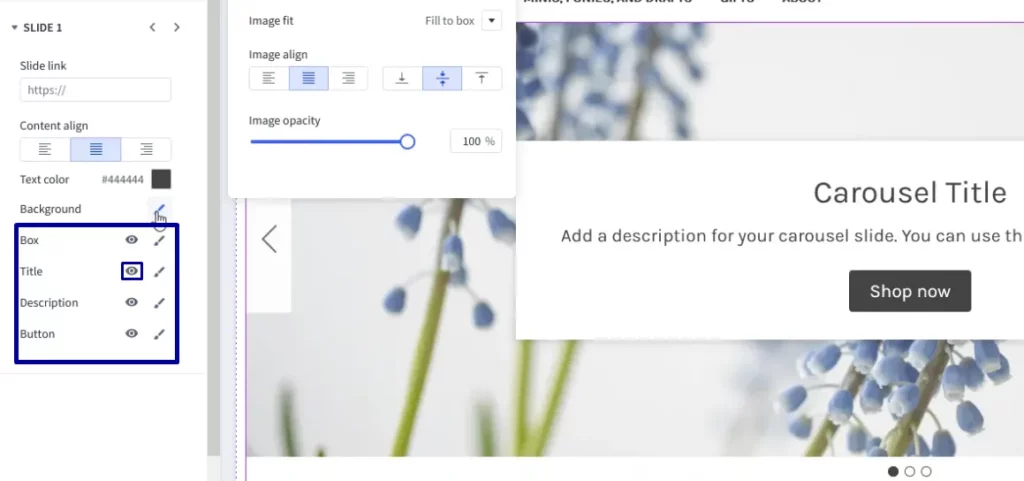Click the SLIDE 1 heading
Viewport: 1024px width, 481px height.
pyautogui.click(x=42, y=27)
